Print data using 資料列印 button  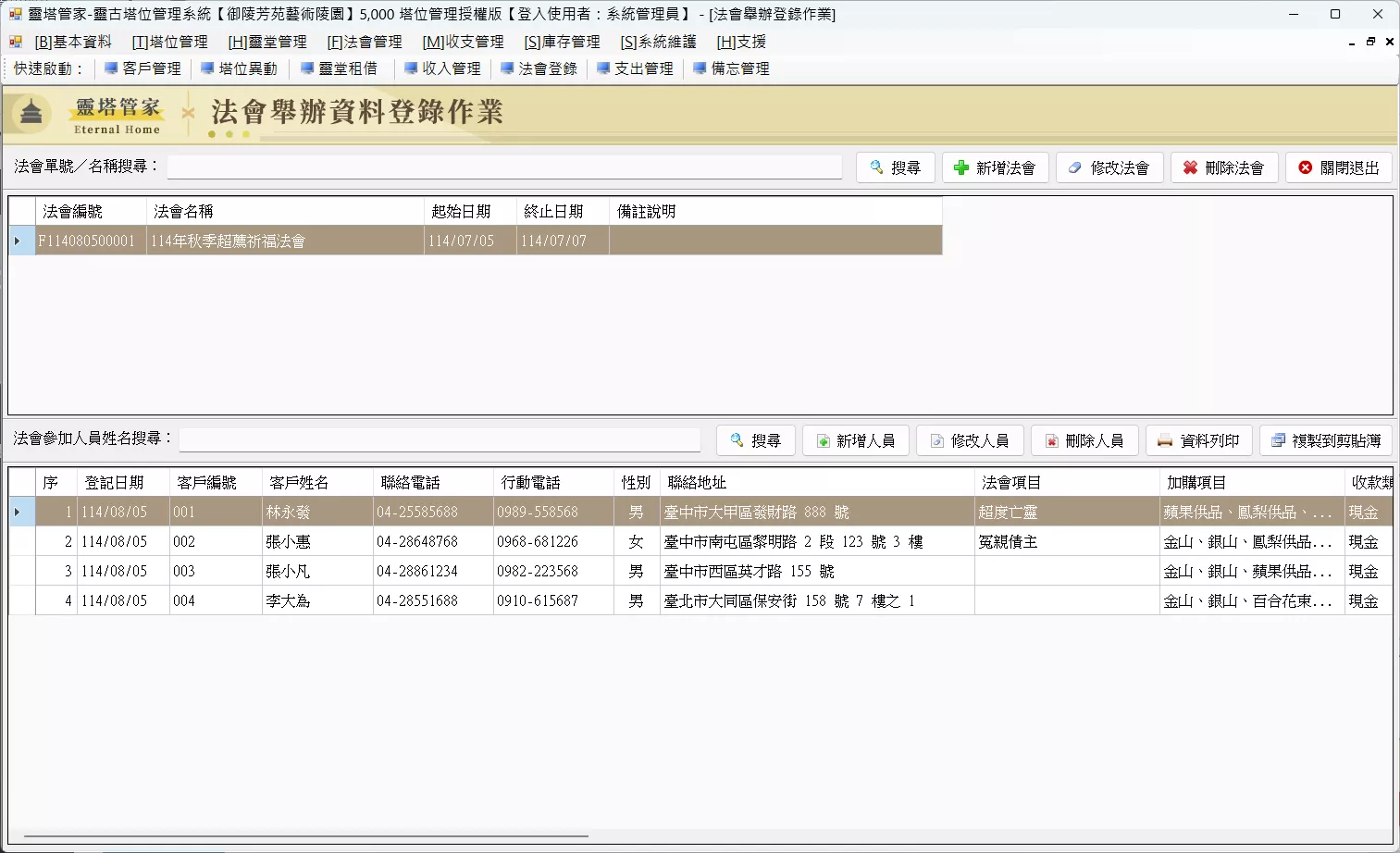[1199, 440]
